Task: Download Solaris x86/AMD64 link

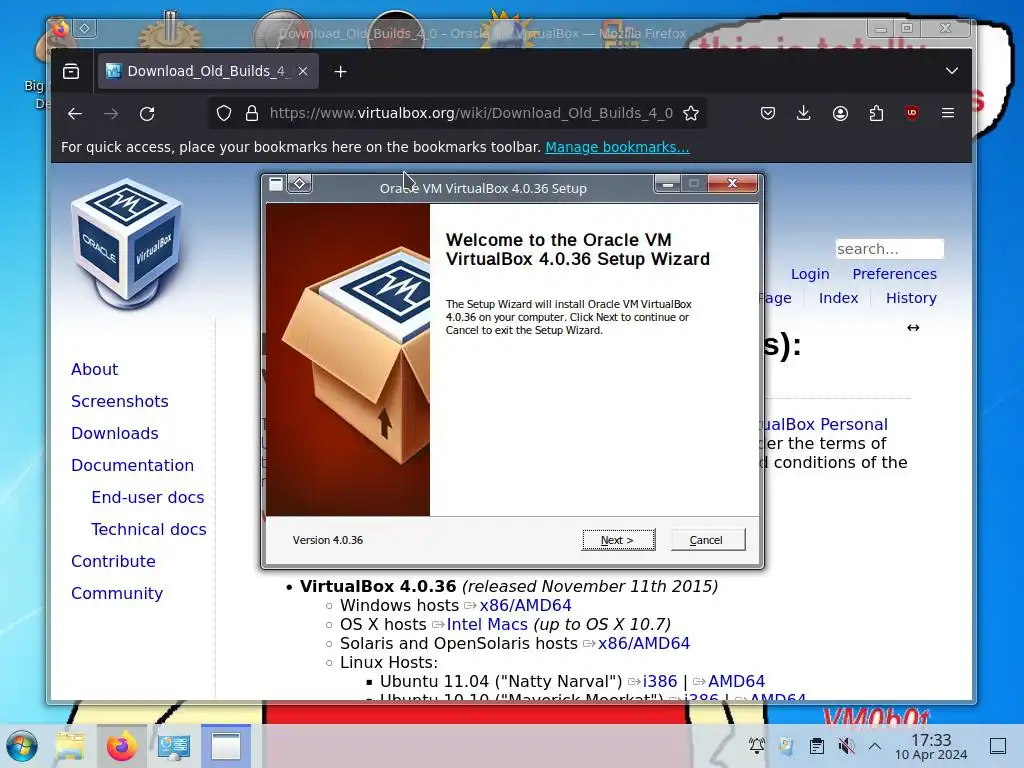Action: (x=643, y=643)
